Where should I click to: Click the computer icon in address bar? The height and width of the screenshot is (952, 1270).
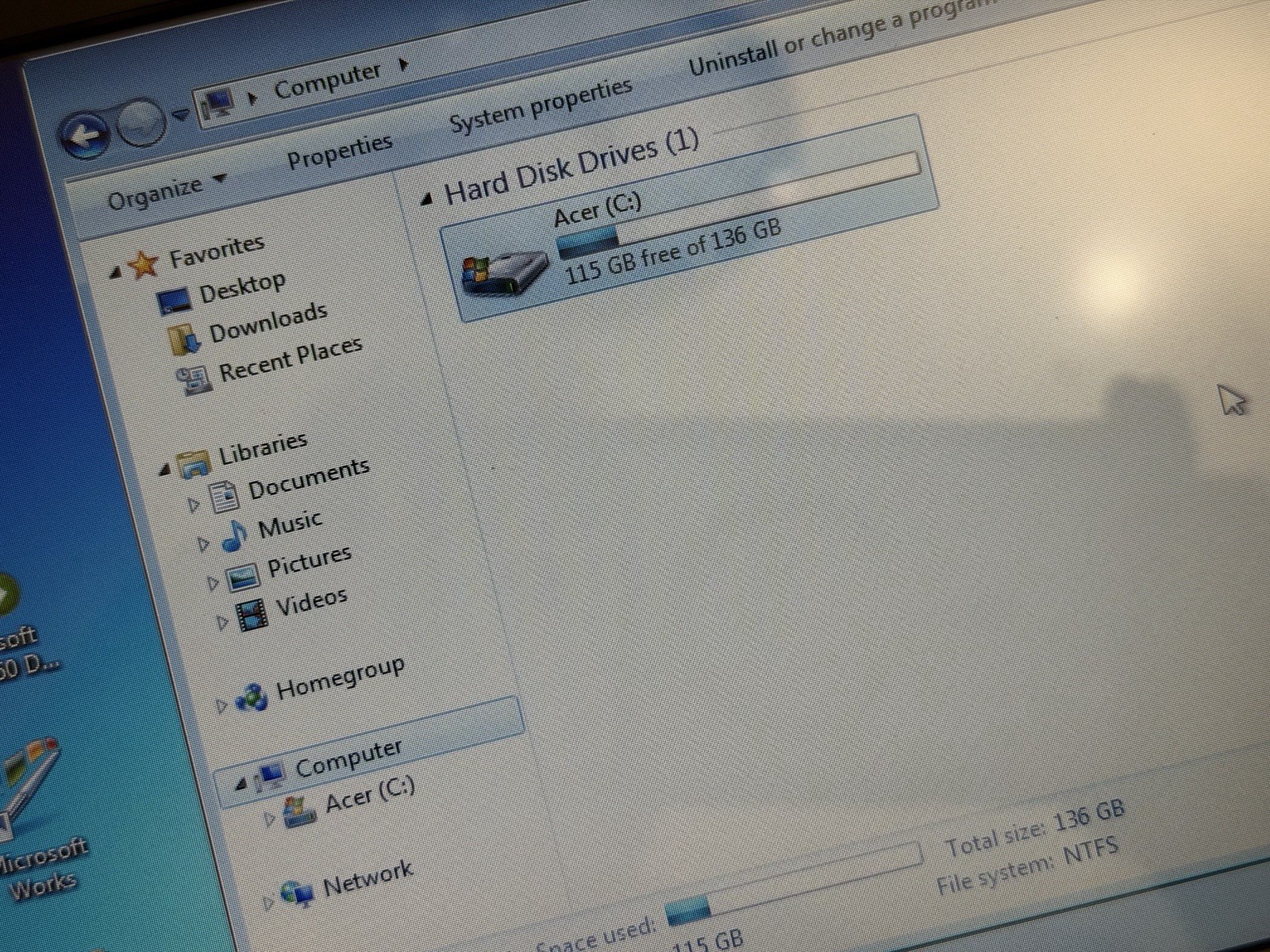(x=218, y=105)
